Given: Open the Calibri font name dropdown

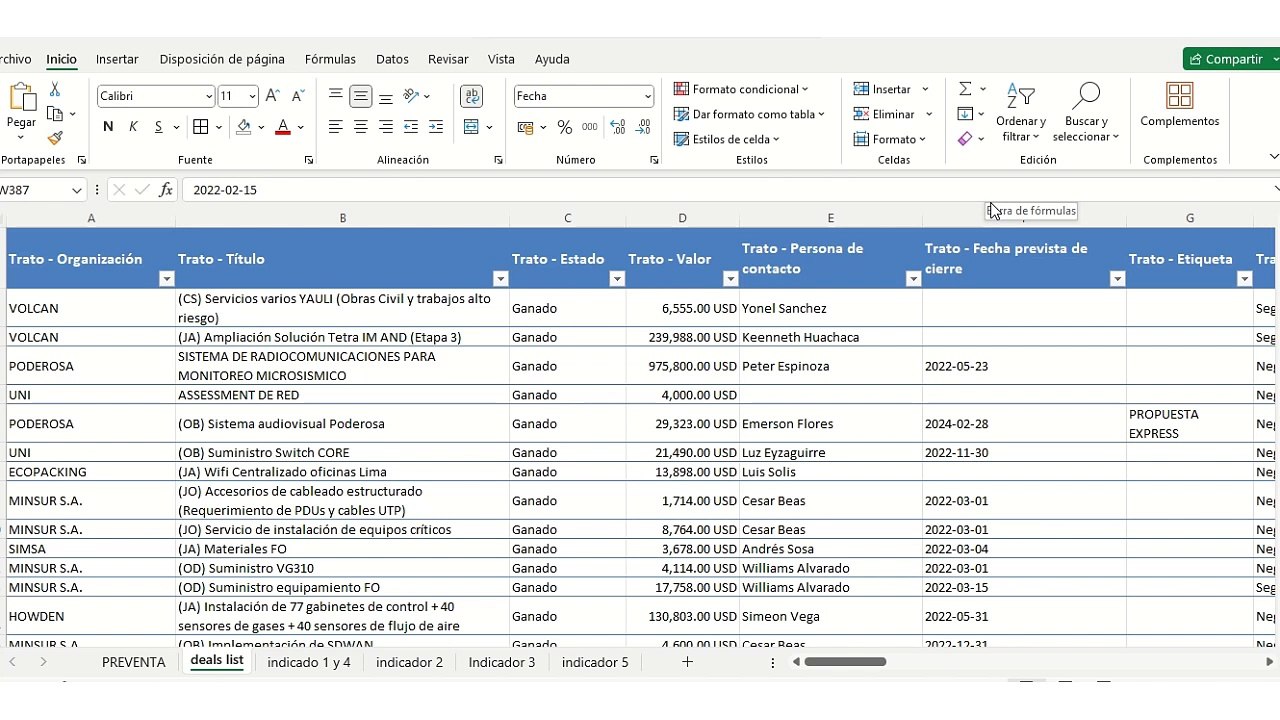Looking at the screenshot, I should [209, 96].
